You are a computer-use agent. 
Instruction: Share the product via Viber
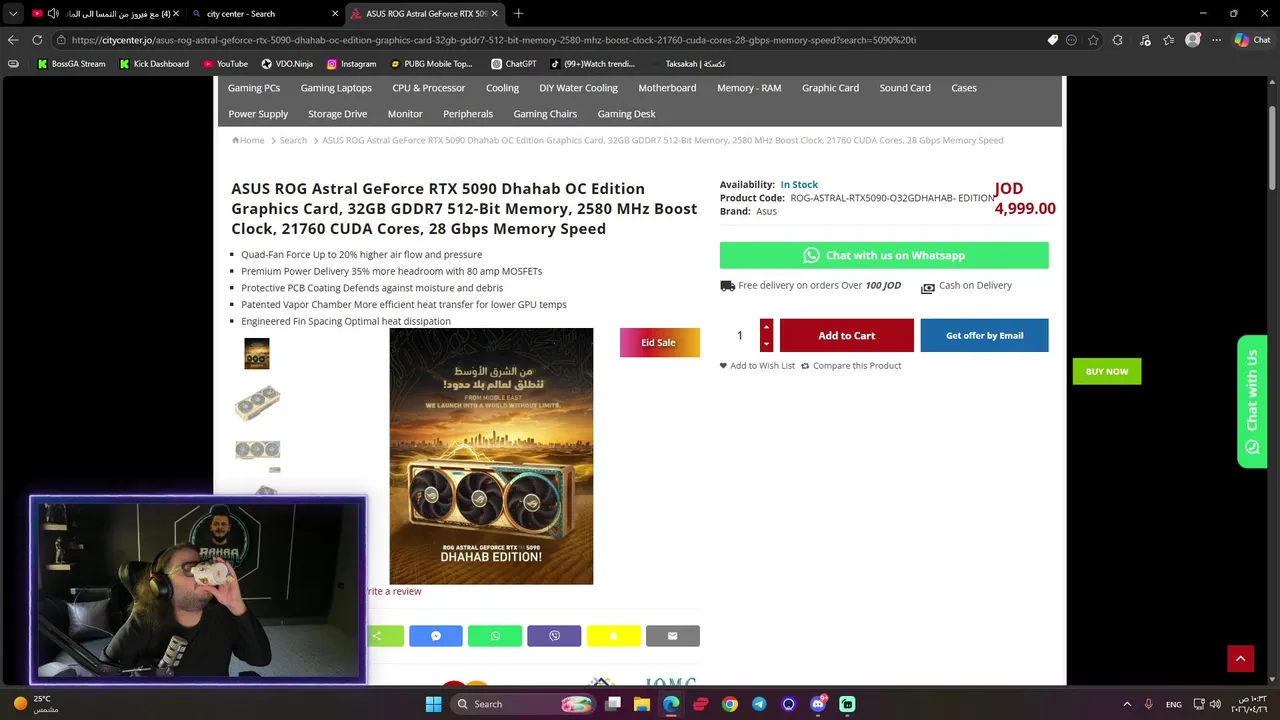(x=554, y=636)
